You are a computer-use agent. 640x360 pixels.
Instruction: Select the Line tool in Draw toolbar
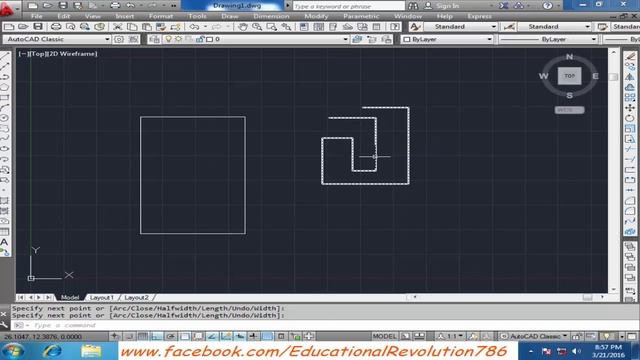[x=4, y=57]
